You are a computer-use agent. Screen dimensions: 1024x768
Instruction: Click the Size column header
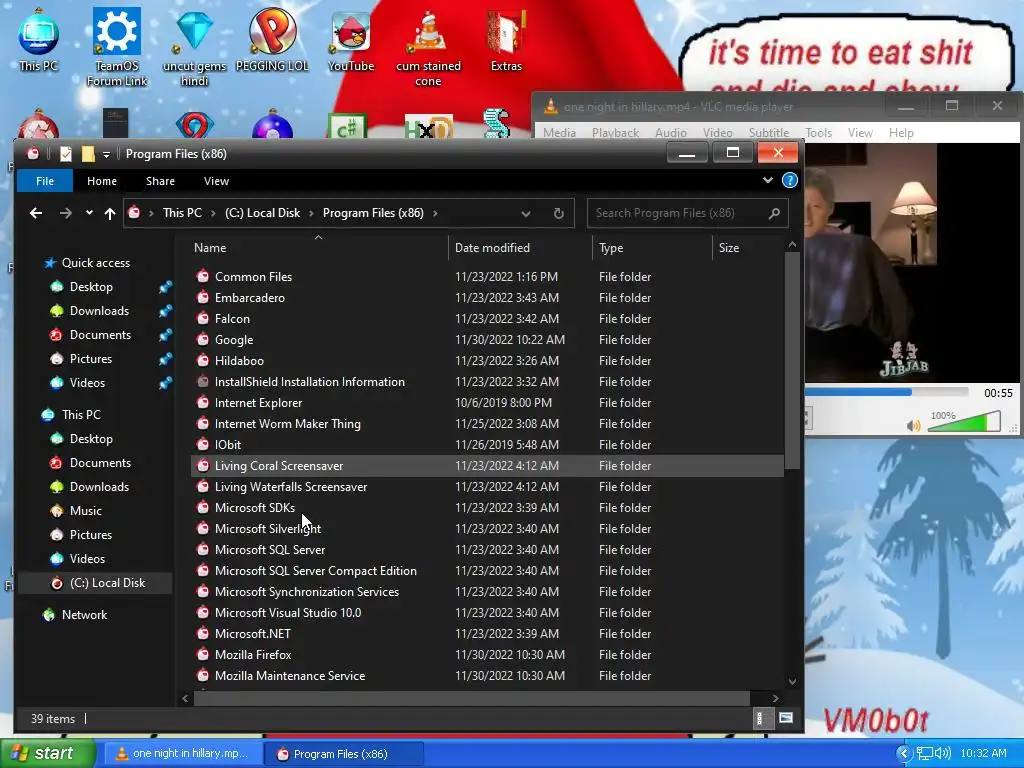747,248
